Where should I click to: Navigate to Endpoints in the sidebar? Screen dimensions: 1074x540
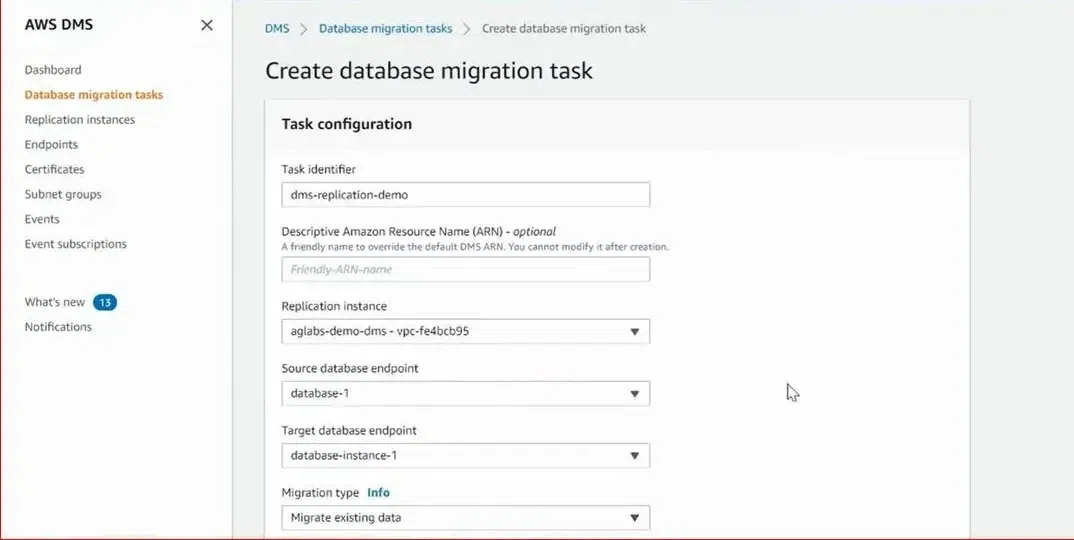51,145
